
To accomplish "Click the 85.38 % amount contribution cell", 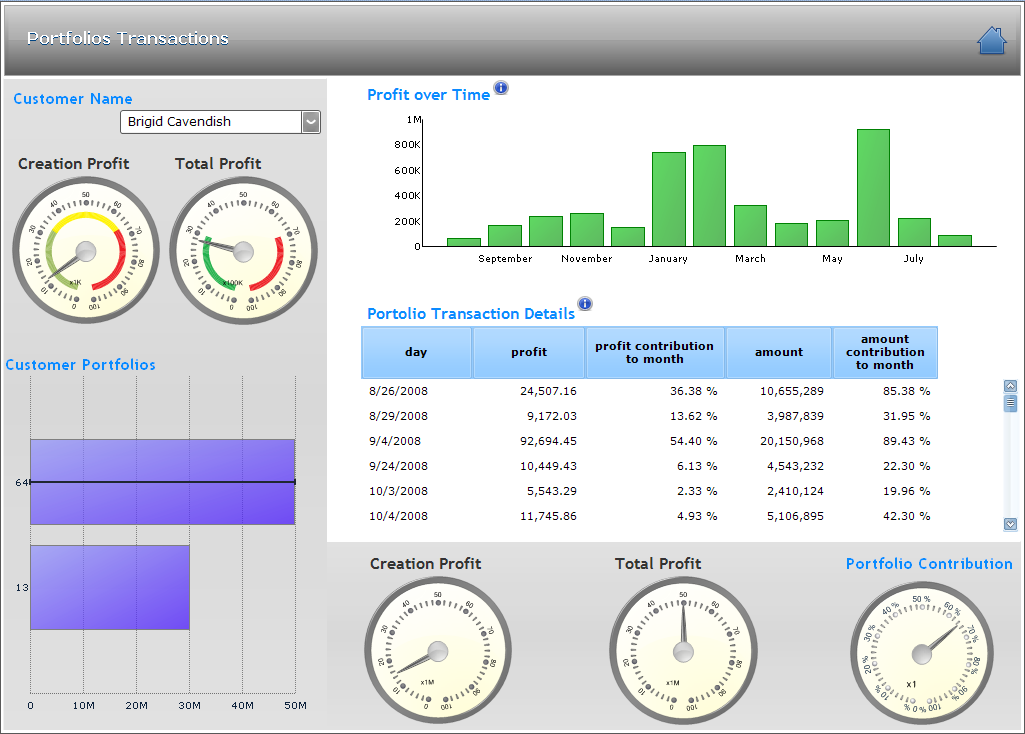I will 907,391.
